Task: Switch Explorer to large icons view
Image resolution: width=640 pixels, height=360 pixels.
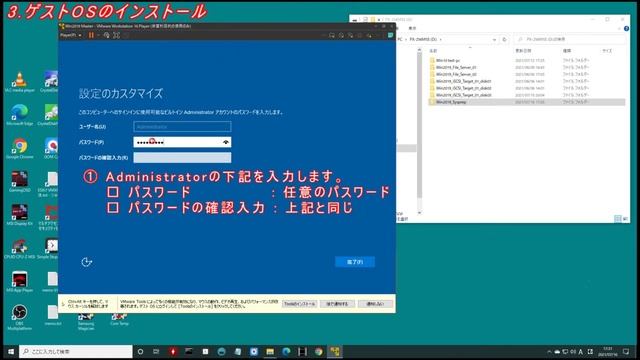Action: pyautogui.click(x=625, y=219)
